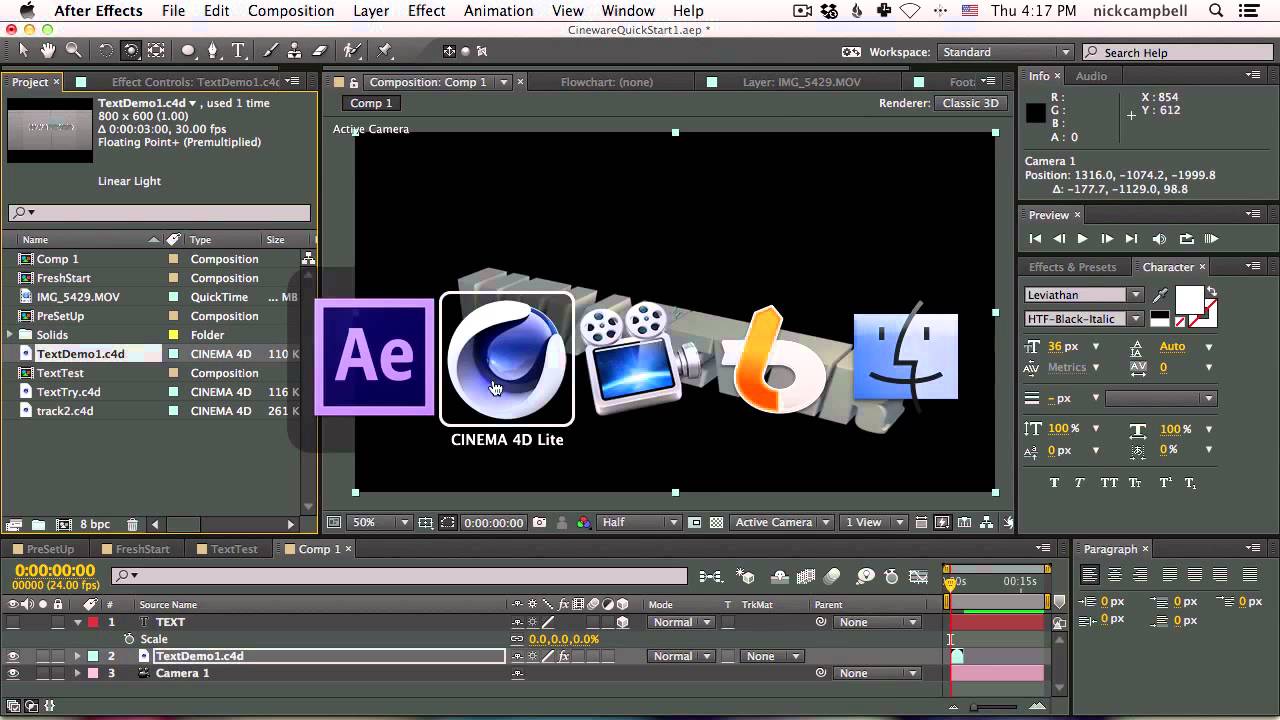Open the Graph Editor icon
Image resolution: width=1280 pixels, height=720 pixels.
tap(918, 576)
